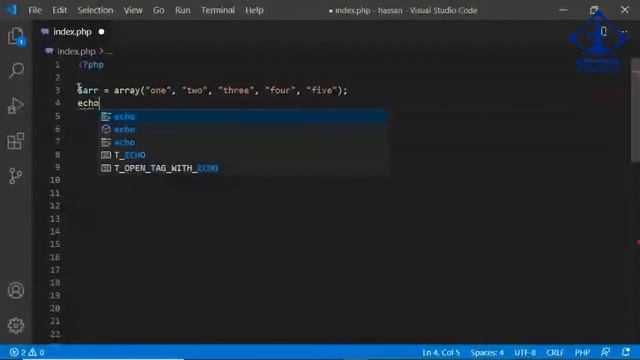
Task: Change encoding via UTF-8
Action: pos(525,352)
